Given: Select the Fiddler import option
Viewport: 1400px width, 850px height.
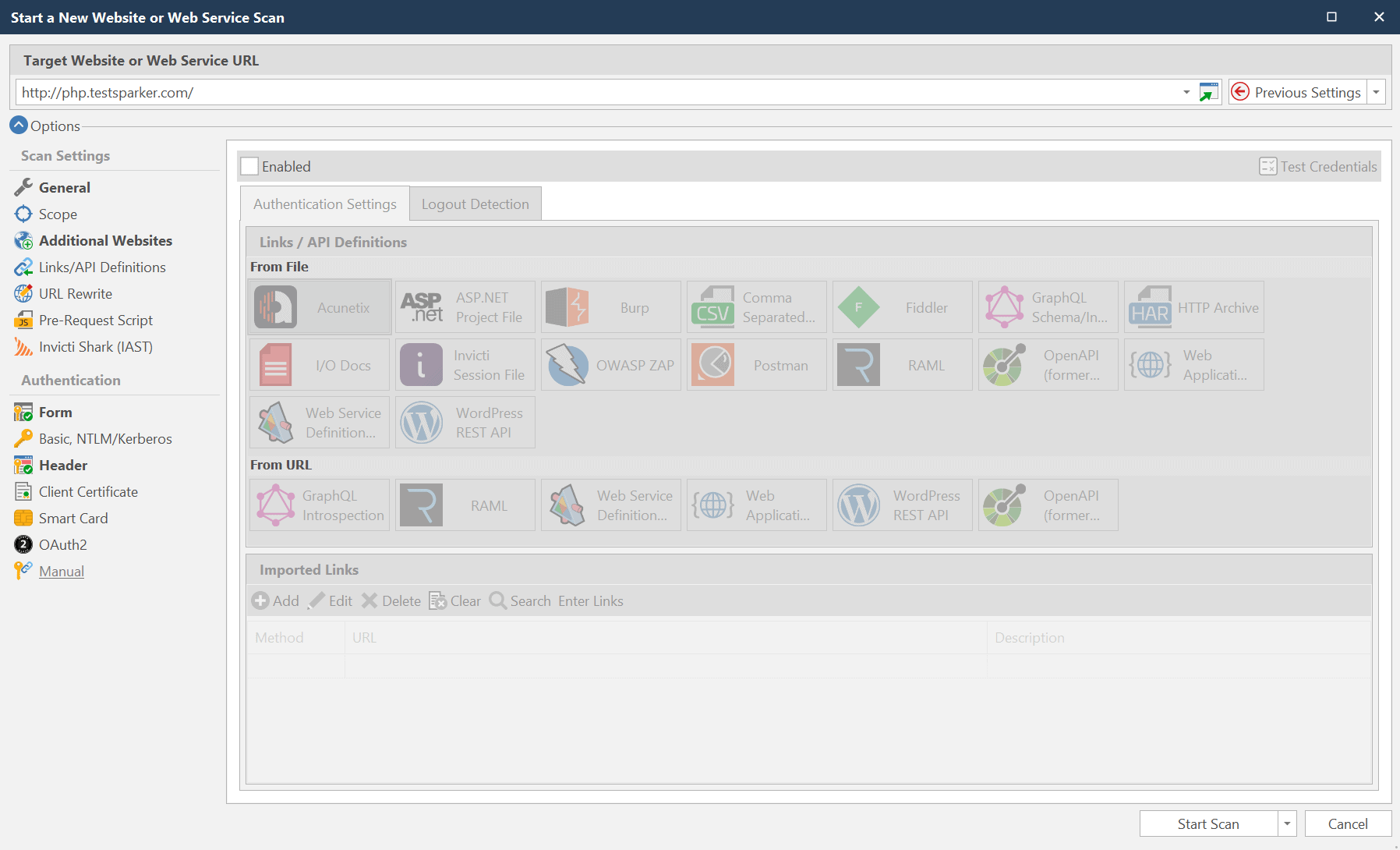Looking at the screenshot, I should (x=902, y=306).
